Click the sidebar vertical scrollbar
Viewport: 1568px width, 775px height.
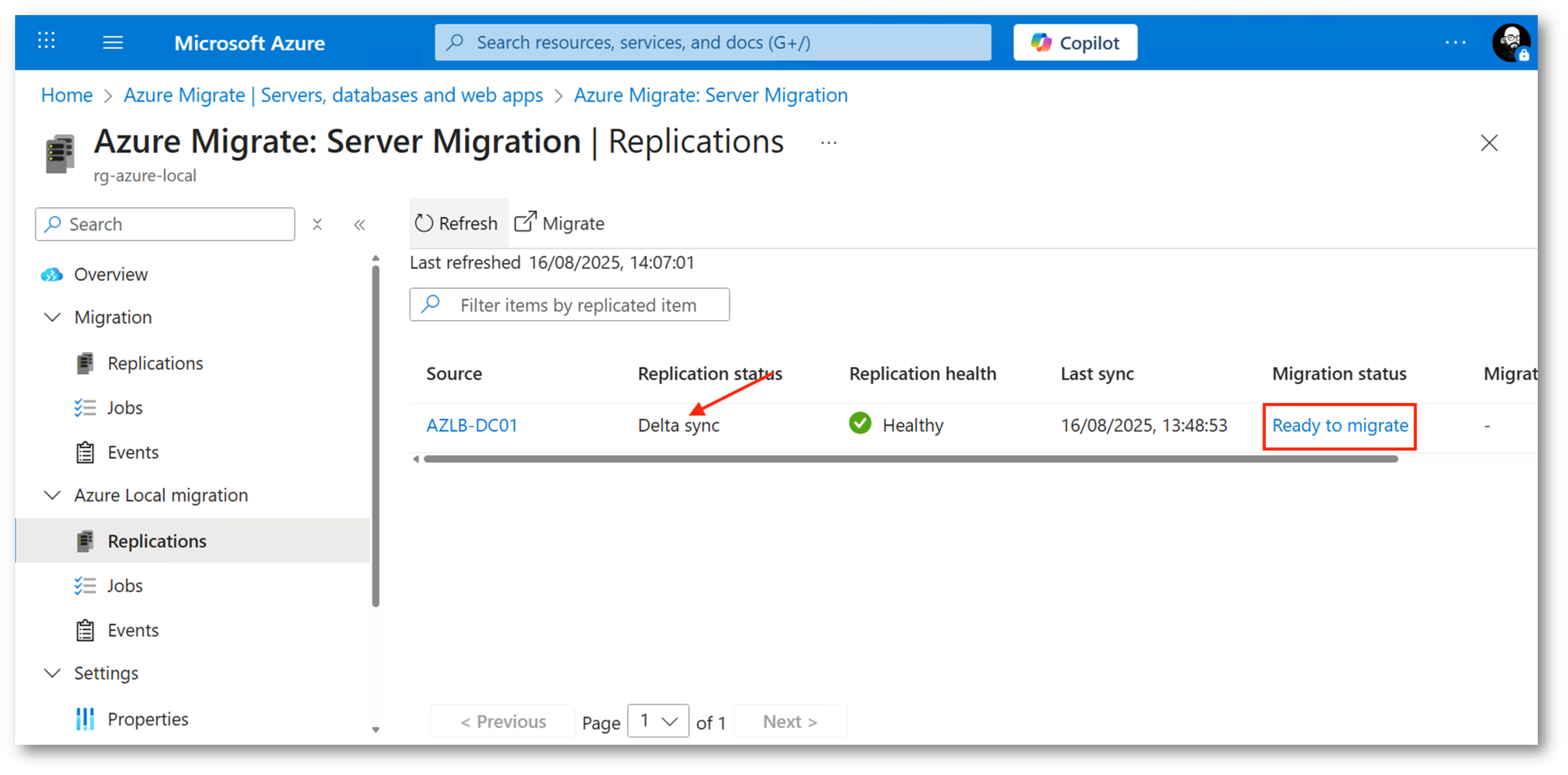376,436
